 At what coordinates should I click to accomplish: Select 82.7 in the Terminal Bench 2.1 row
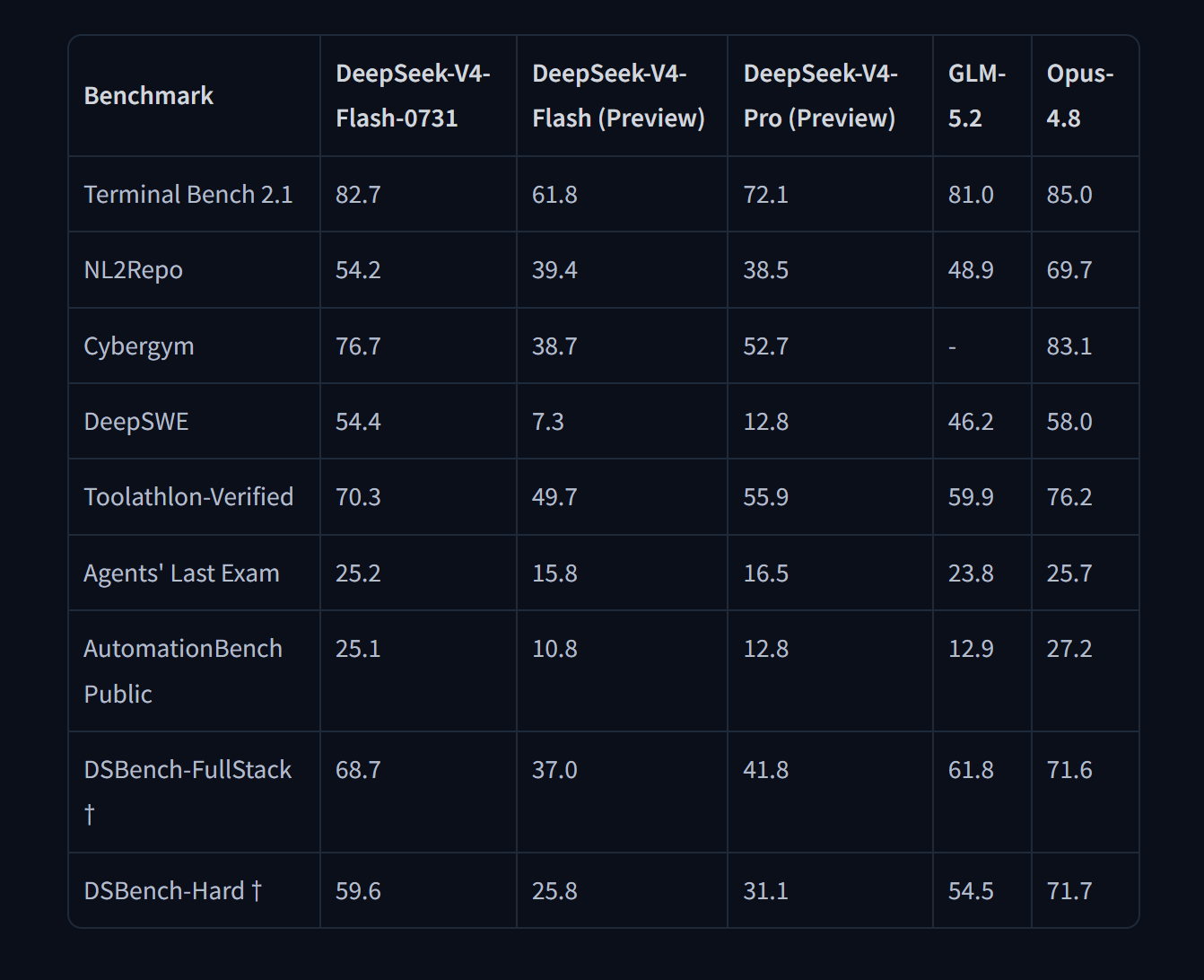coord(358,195)
